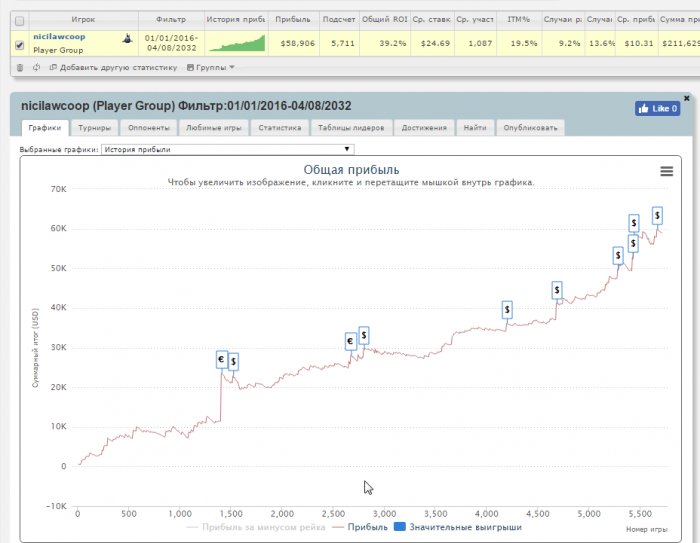Open the chart hamburger menu icon
This screenshot has height=543, width=700.
pos(667,171)
